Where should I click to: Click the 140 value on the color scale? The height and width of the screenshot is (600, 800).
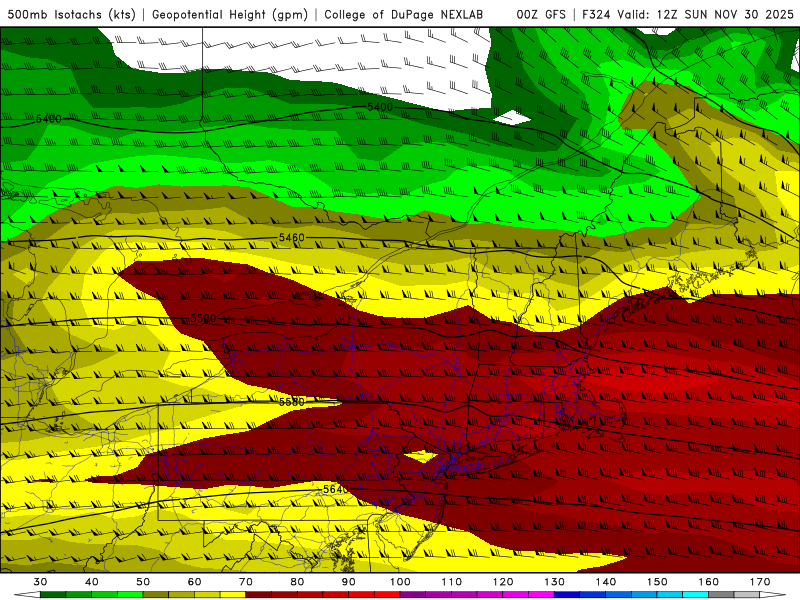point(606,582)
